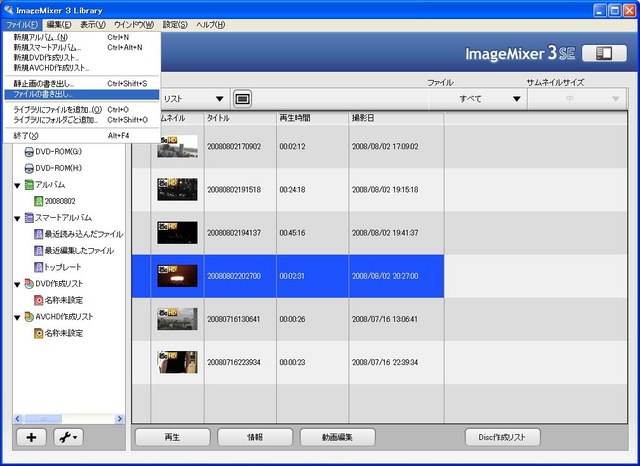The image size is (640, 466).
Task: Click the AVCHD作成リスト disc icon
Action: coord(29,317)
